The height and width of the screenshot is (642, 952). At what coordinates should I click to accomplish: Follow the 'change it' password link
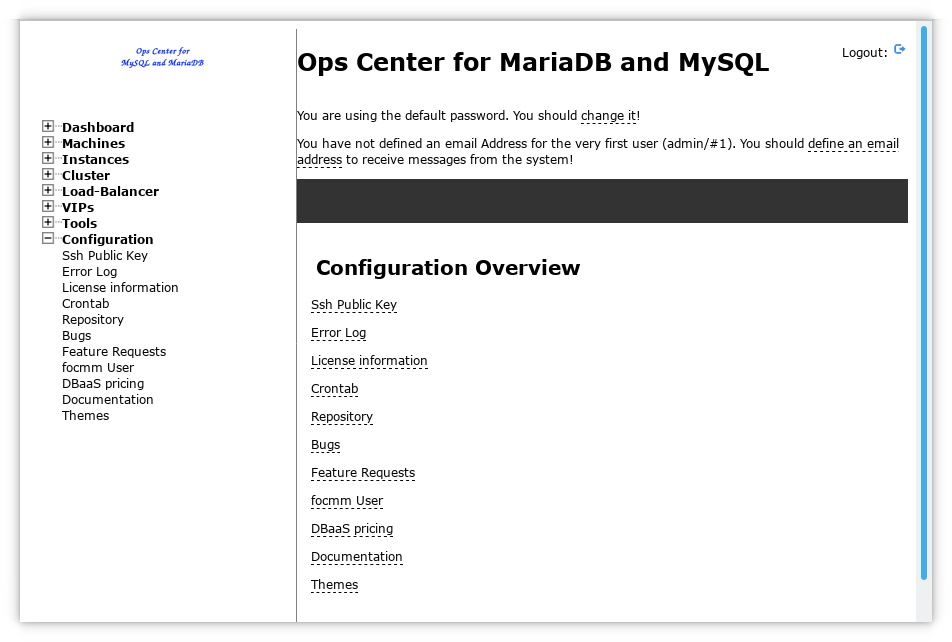pyautogui.click(x=608, y=116)
